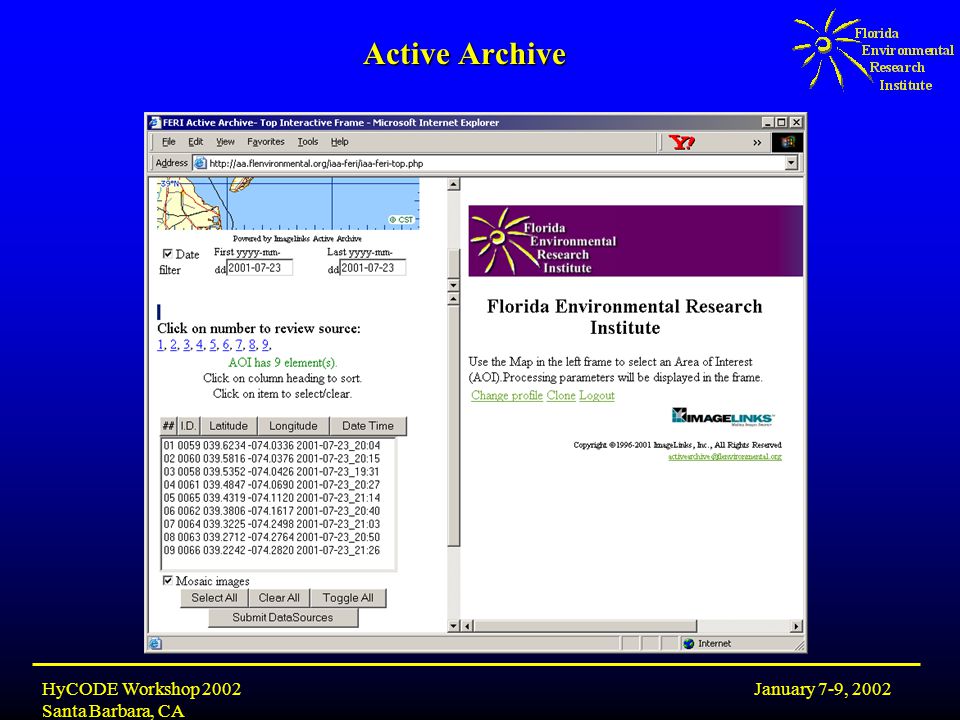Expand toolbar overflow chevron
The height and width of the screenshot is (720, 960).
pos(757,143)
